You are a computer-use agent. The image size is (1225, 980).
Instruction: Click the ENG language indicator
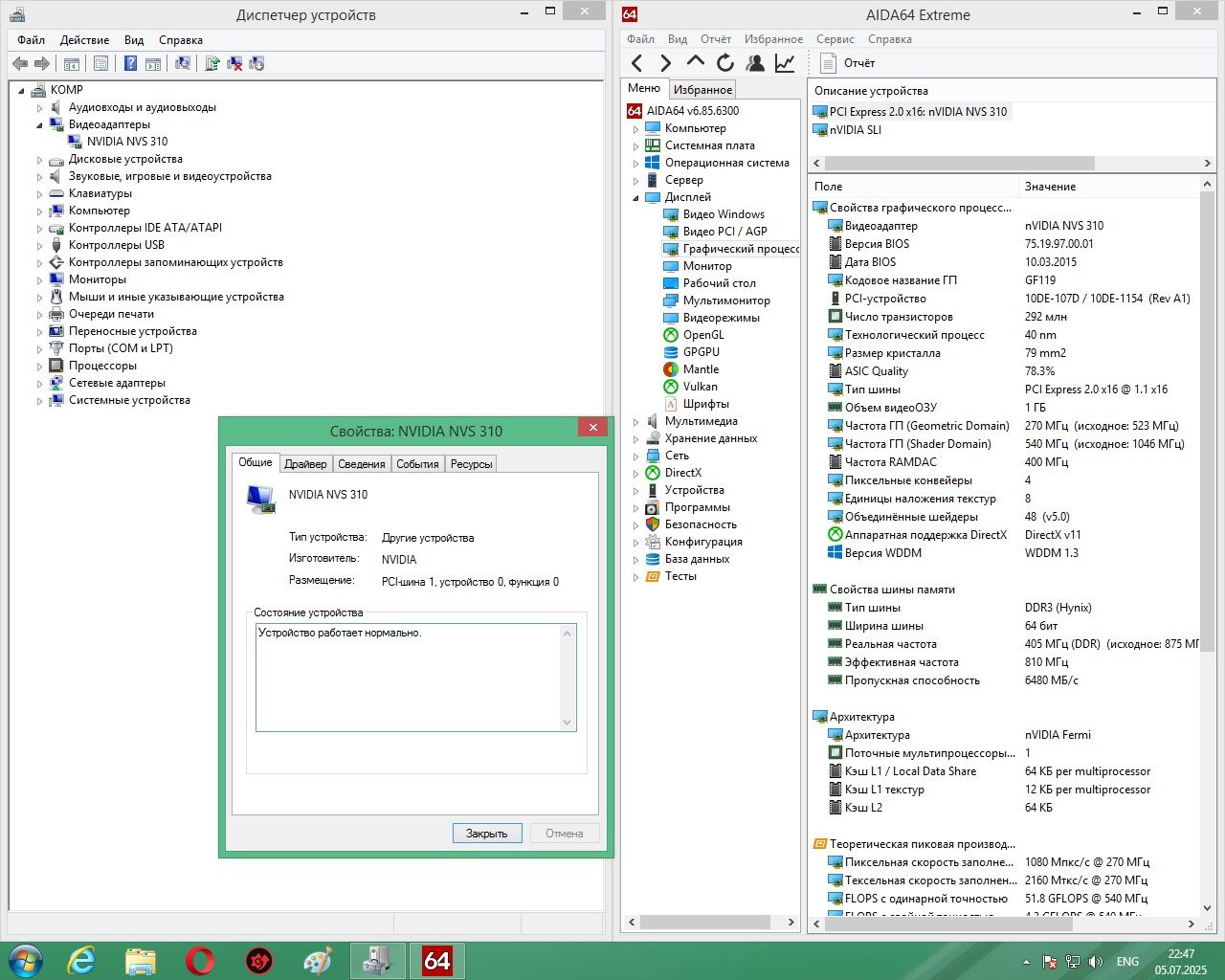click(1127, 962)
